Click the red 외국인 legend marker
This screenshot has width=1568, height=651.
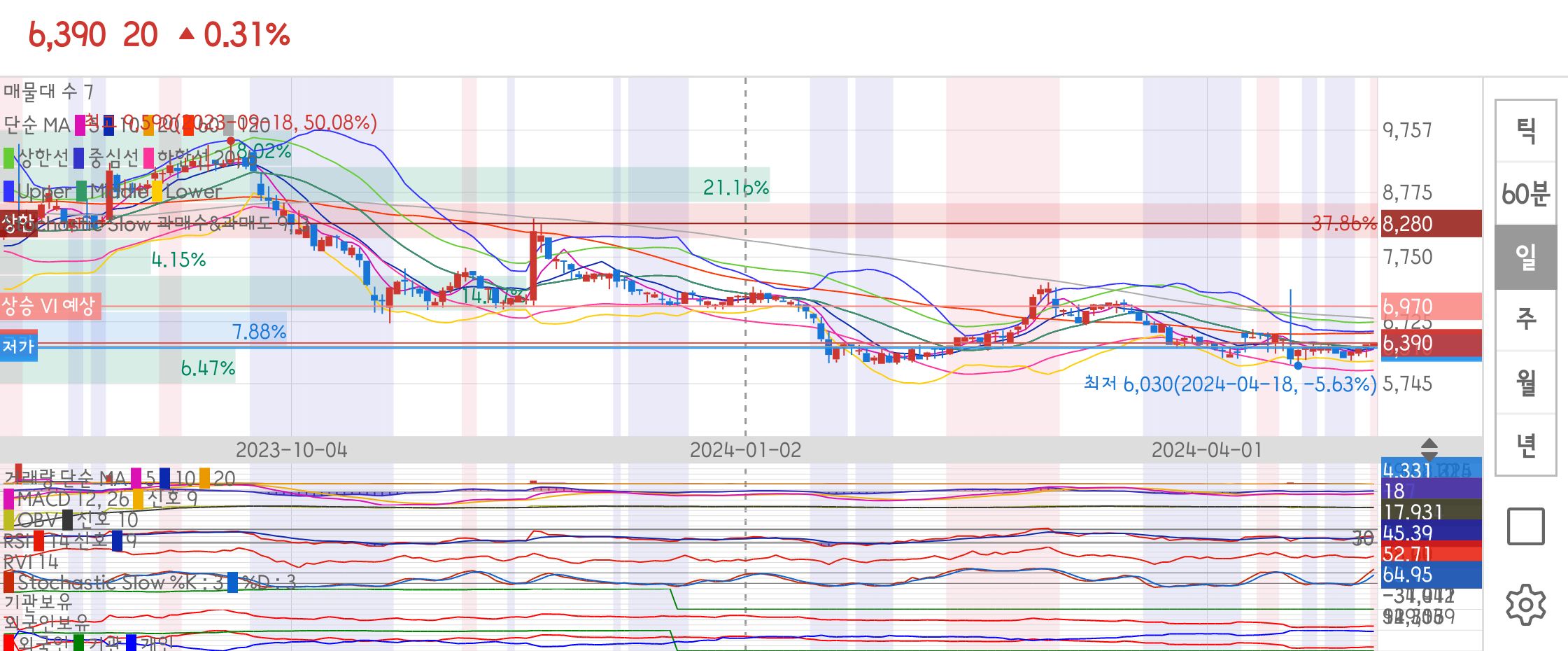point(8,643)
